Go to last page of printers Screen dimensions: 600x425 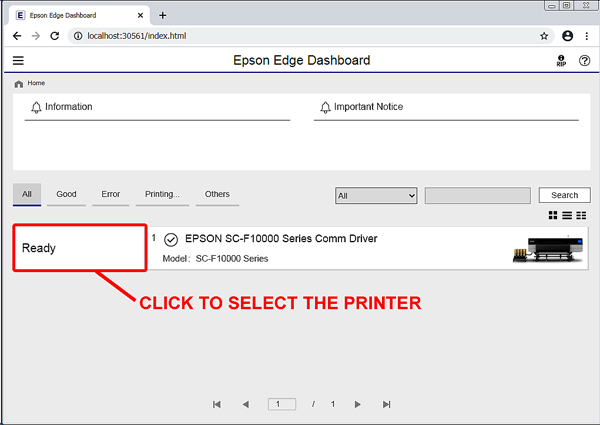[x=386, y=404]
